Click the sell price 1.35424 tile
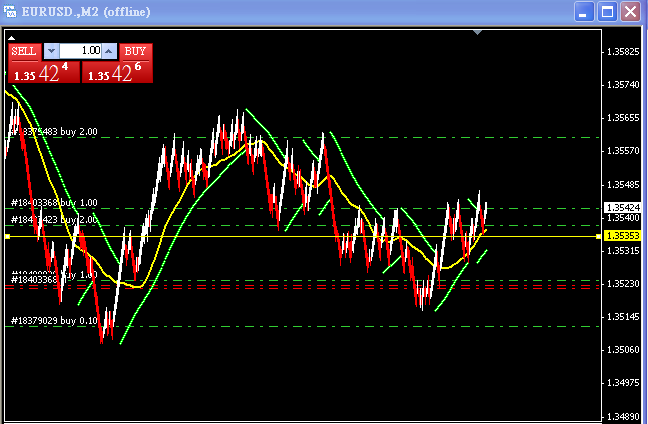The height and width of the screenshot is (424, 648). [x=44, y=72]
